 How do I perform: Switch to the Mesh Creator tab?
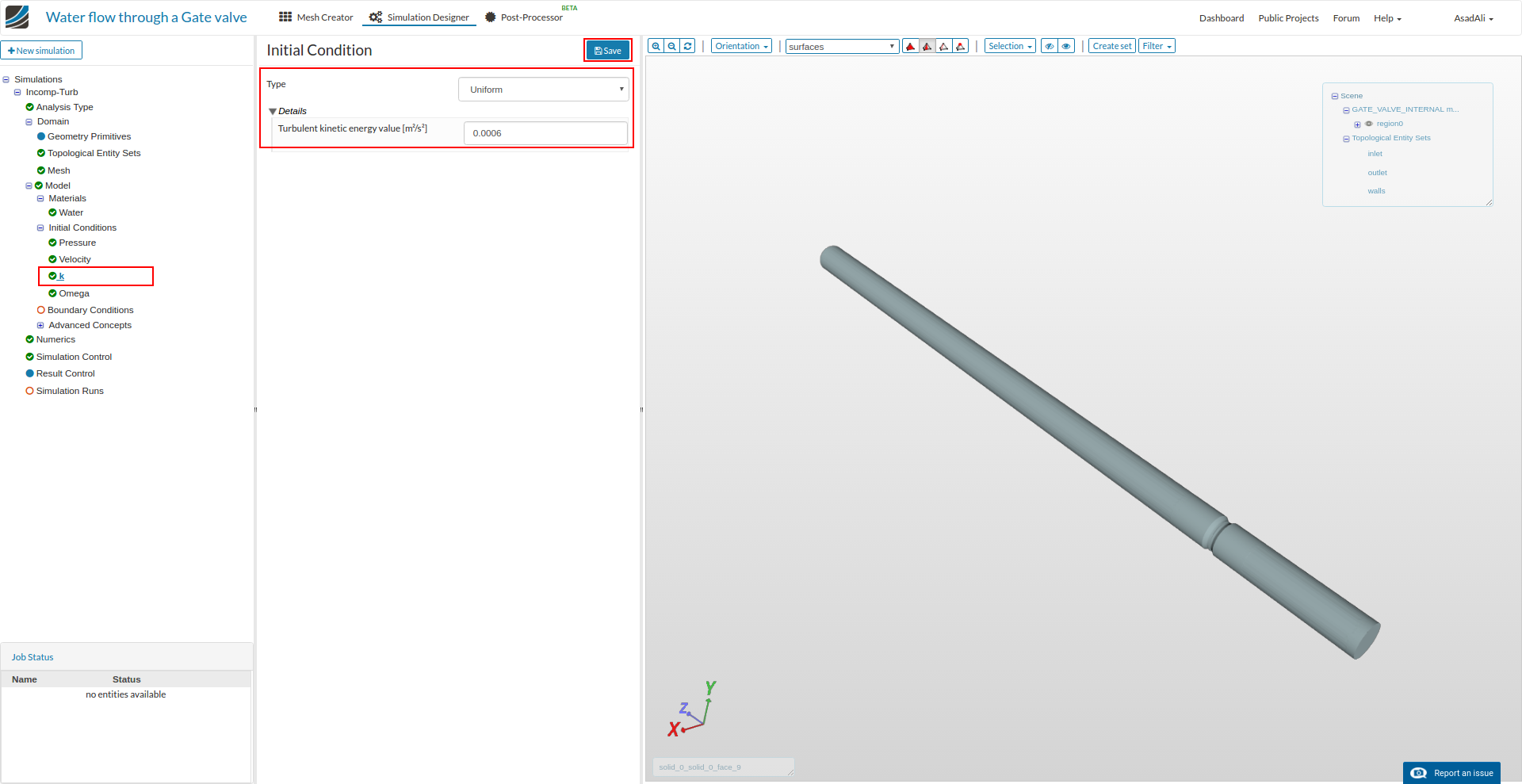pyautogui.click(x=316, y=17)
